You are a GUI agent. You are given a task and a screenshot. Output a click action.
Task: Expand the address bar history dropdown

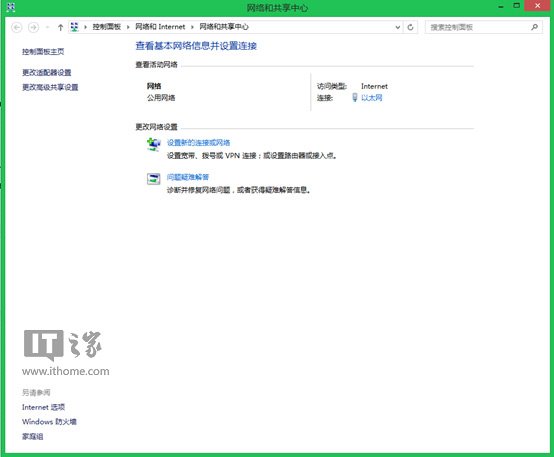pos(397,27)
